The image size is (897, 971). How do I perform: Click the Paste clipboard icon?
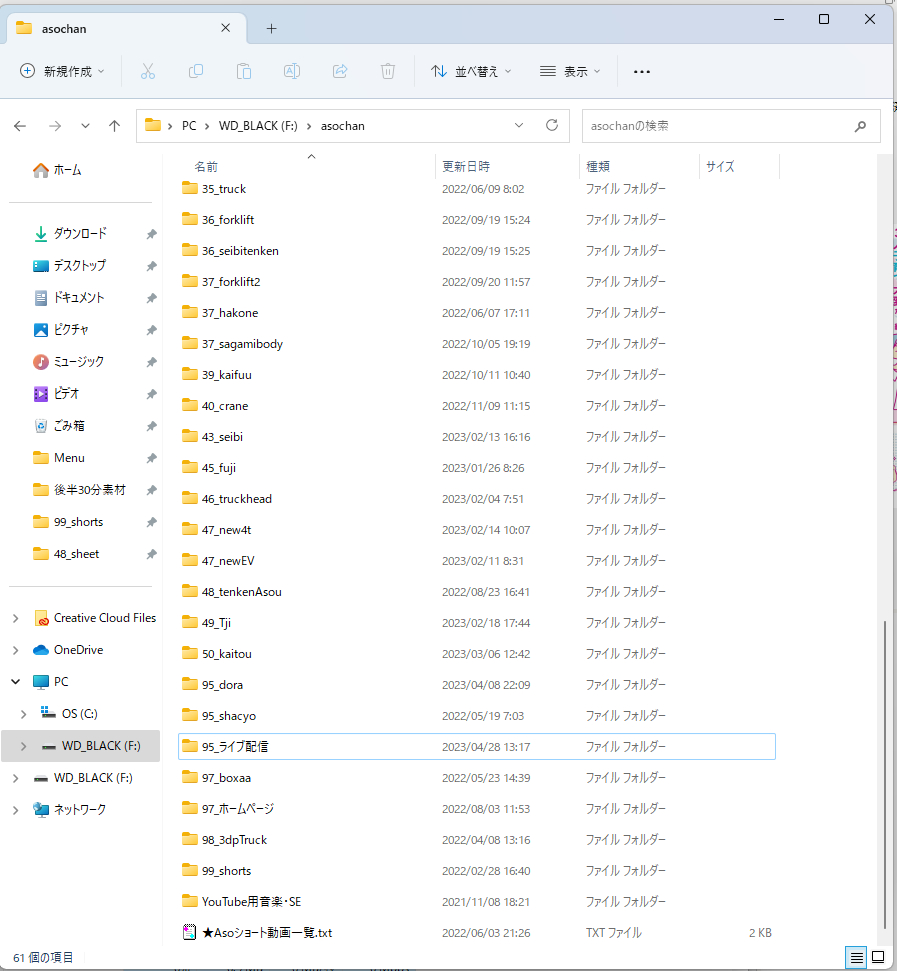[244, 71]
